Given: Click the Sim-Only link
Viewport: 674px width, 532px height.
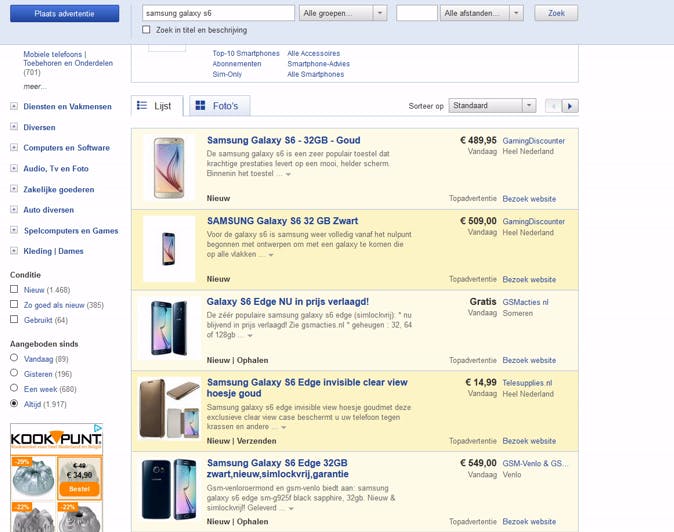Looking at the screenshot, I should (227, 74).
